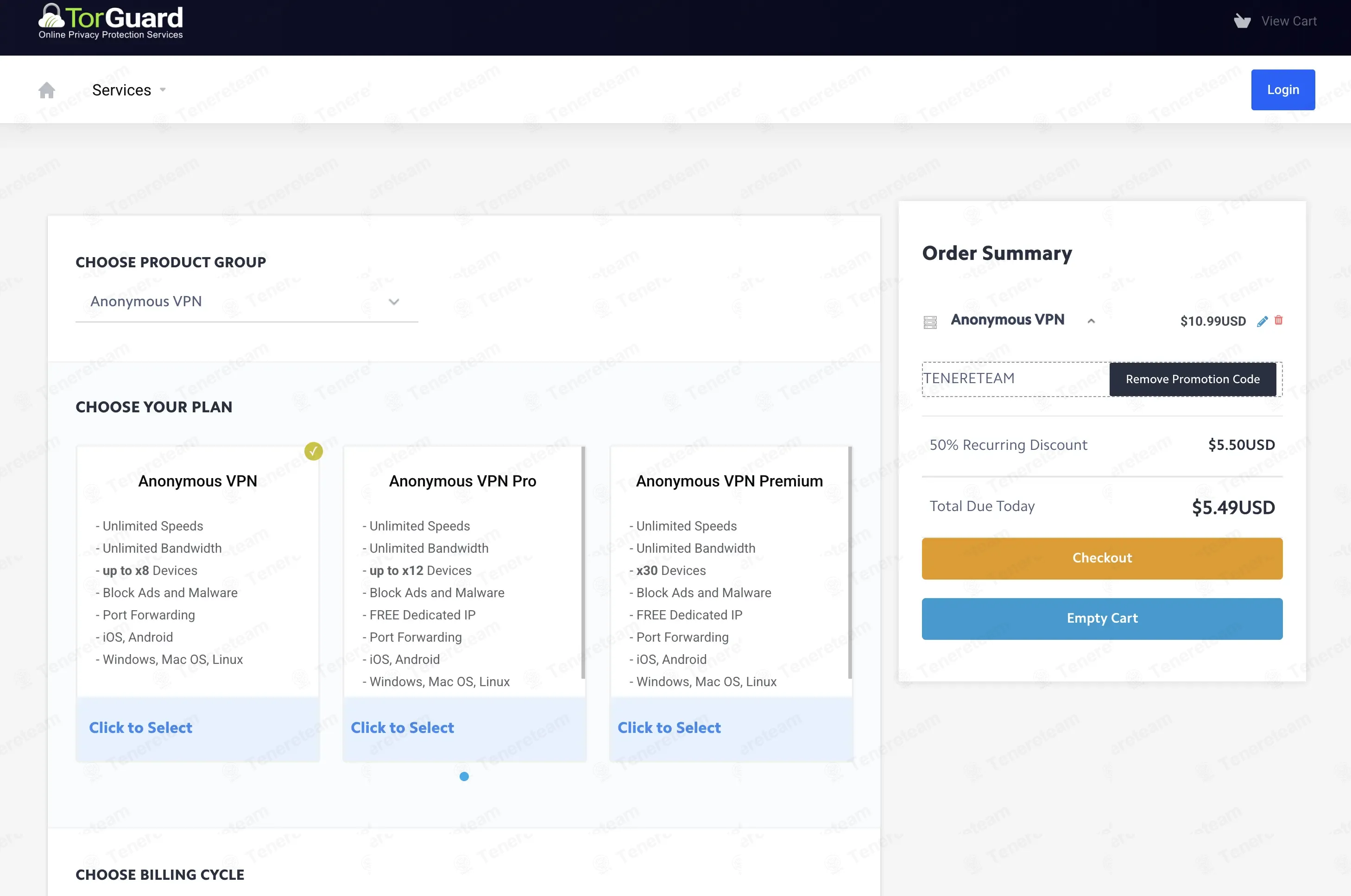The height and width of the screenshot is (896, 1351).
Task: Select the Anonymous VPN Pro plan
Action: [x=402, y=727]
